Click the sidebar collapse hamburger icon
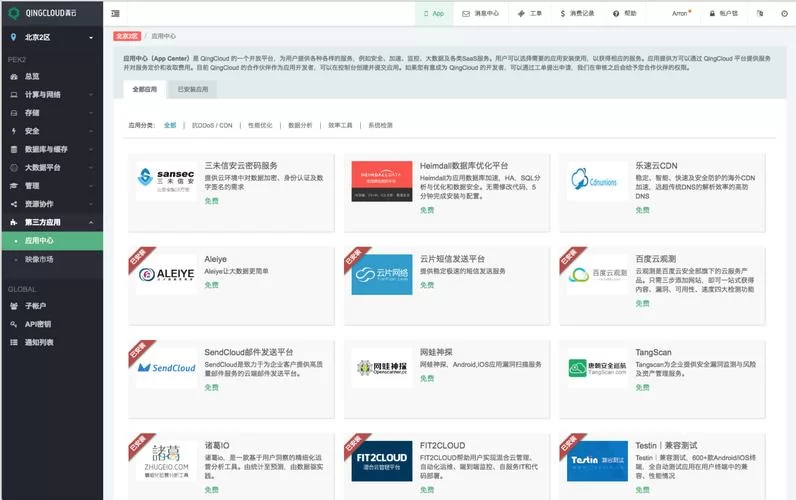Viewport: 796px width, 500px height. [x=115, y=14]
